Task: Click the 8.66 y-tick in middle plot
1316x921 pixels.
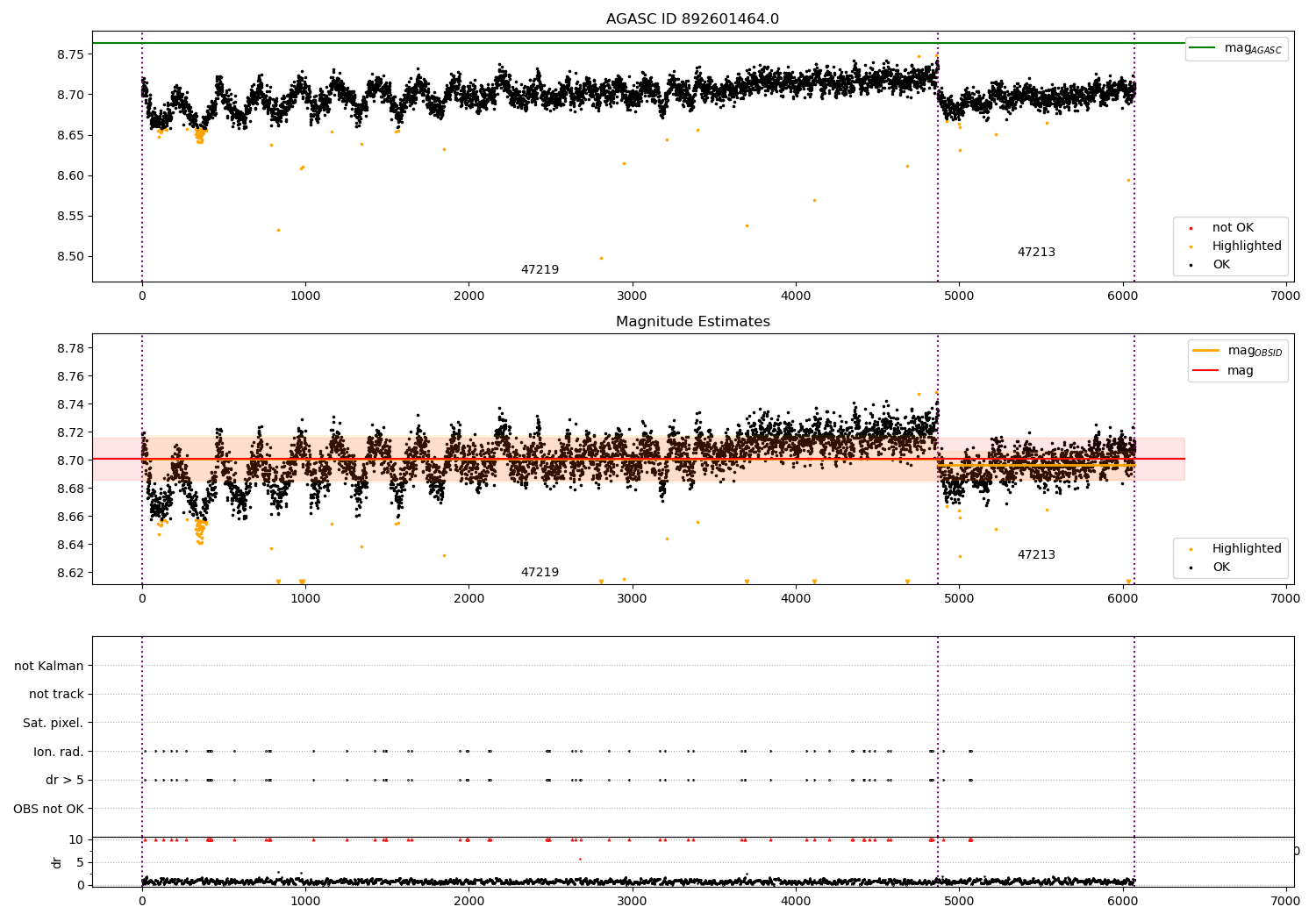Action: click(70, 517)
